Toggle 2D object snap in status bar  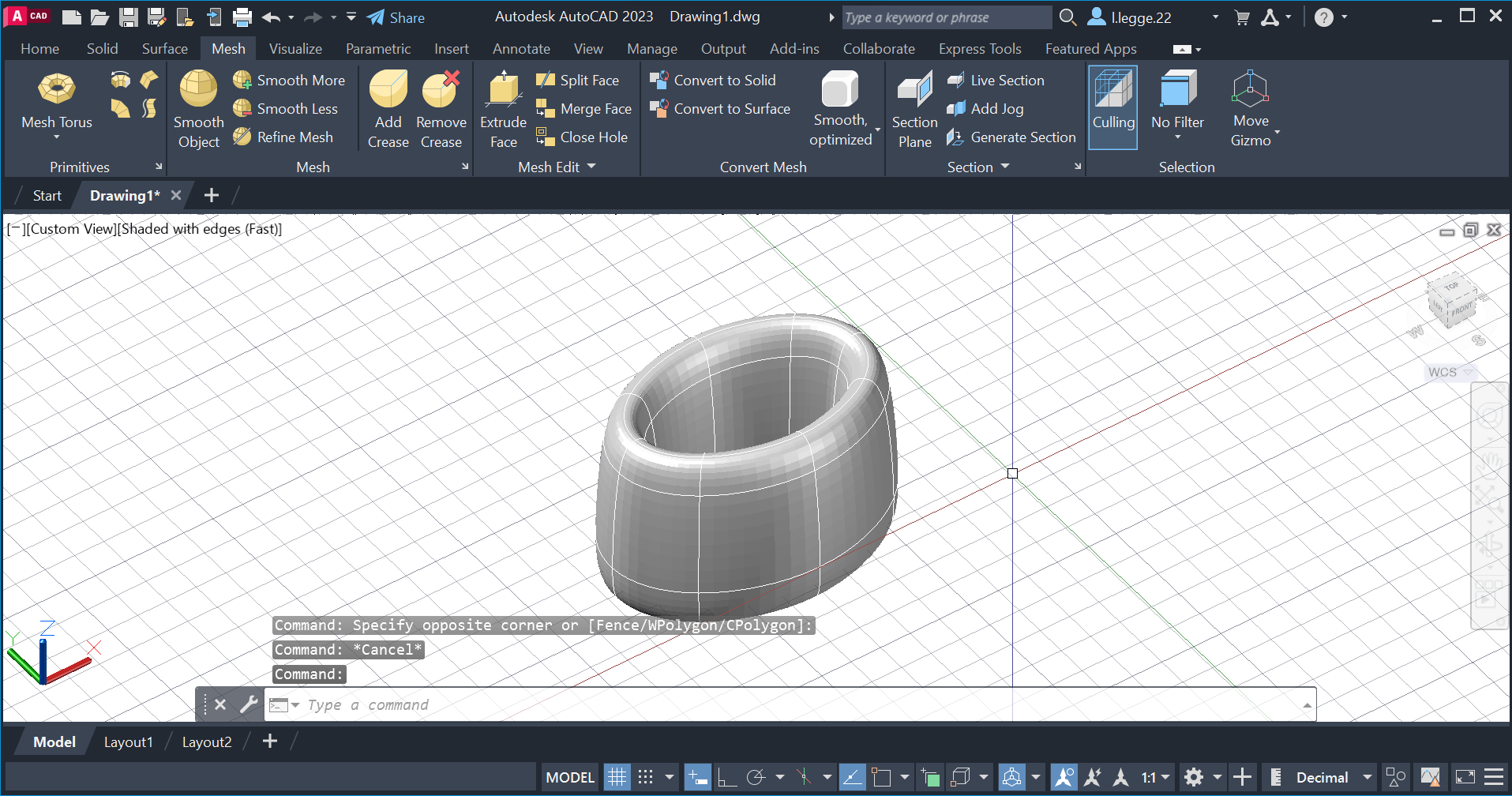pos(881,777)
